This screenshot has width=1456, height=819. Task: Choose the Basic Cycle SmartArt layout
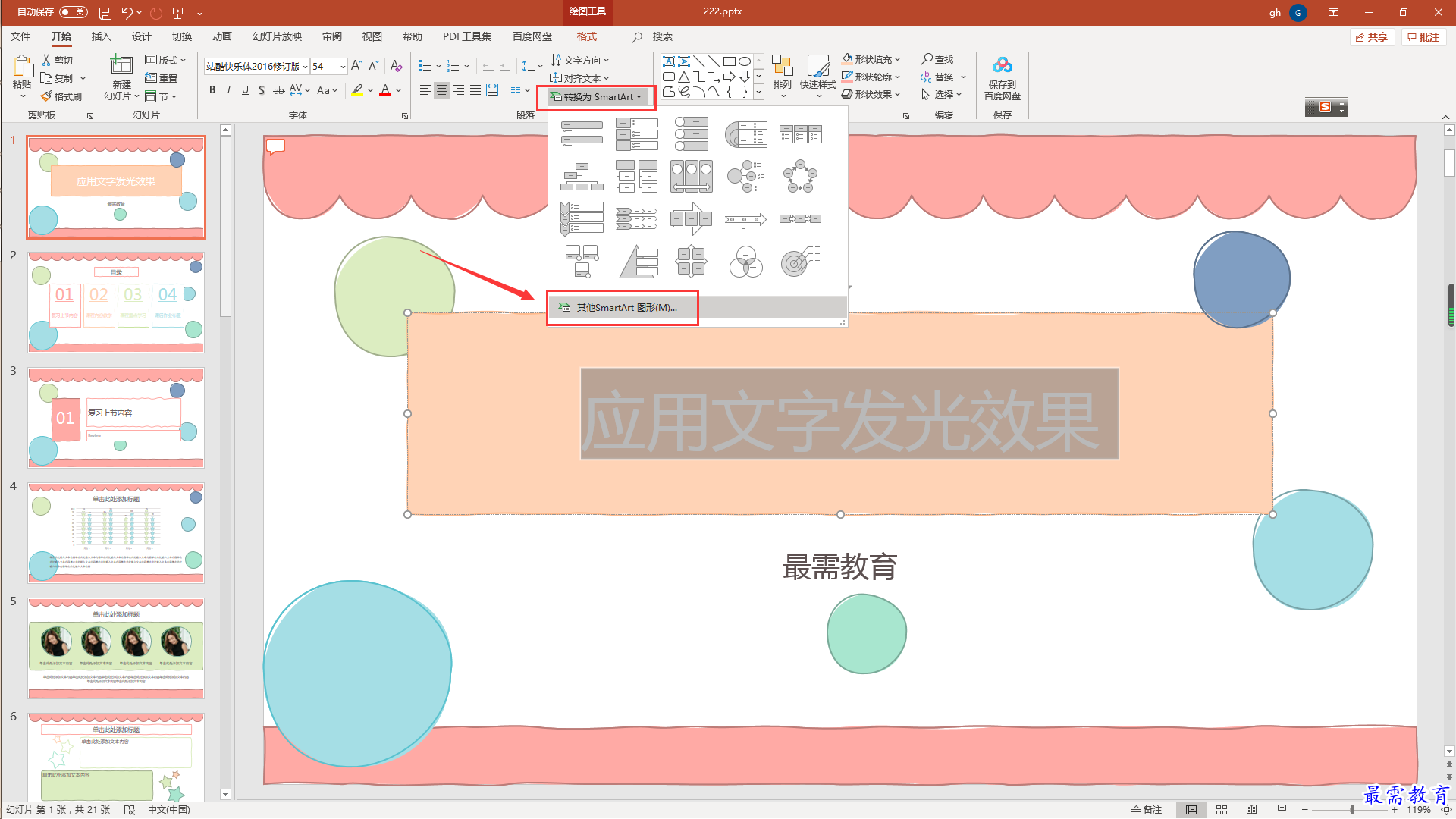coord(801,177)
